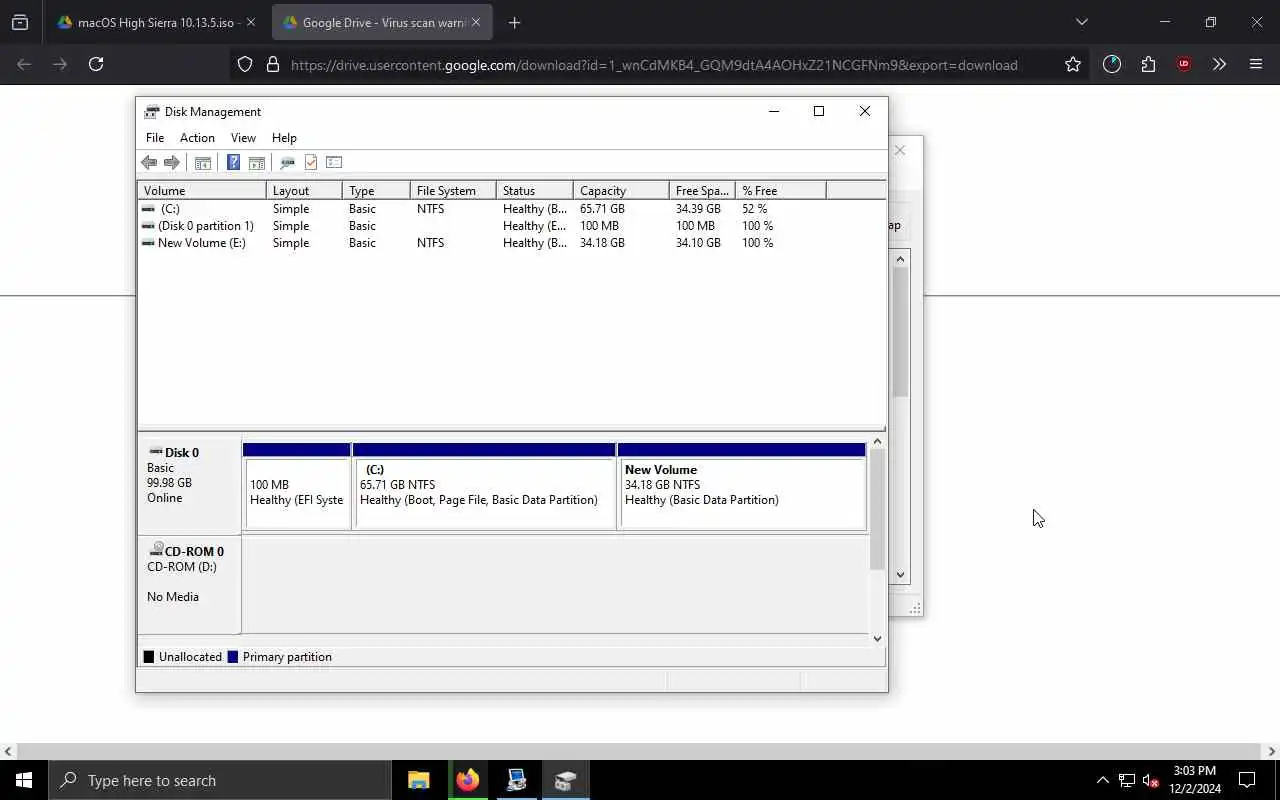Viewport: 1280px width, 800px height.
Task: Click the checkmark Properties toolbar icon
Action: [x=311, y=162]
